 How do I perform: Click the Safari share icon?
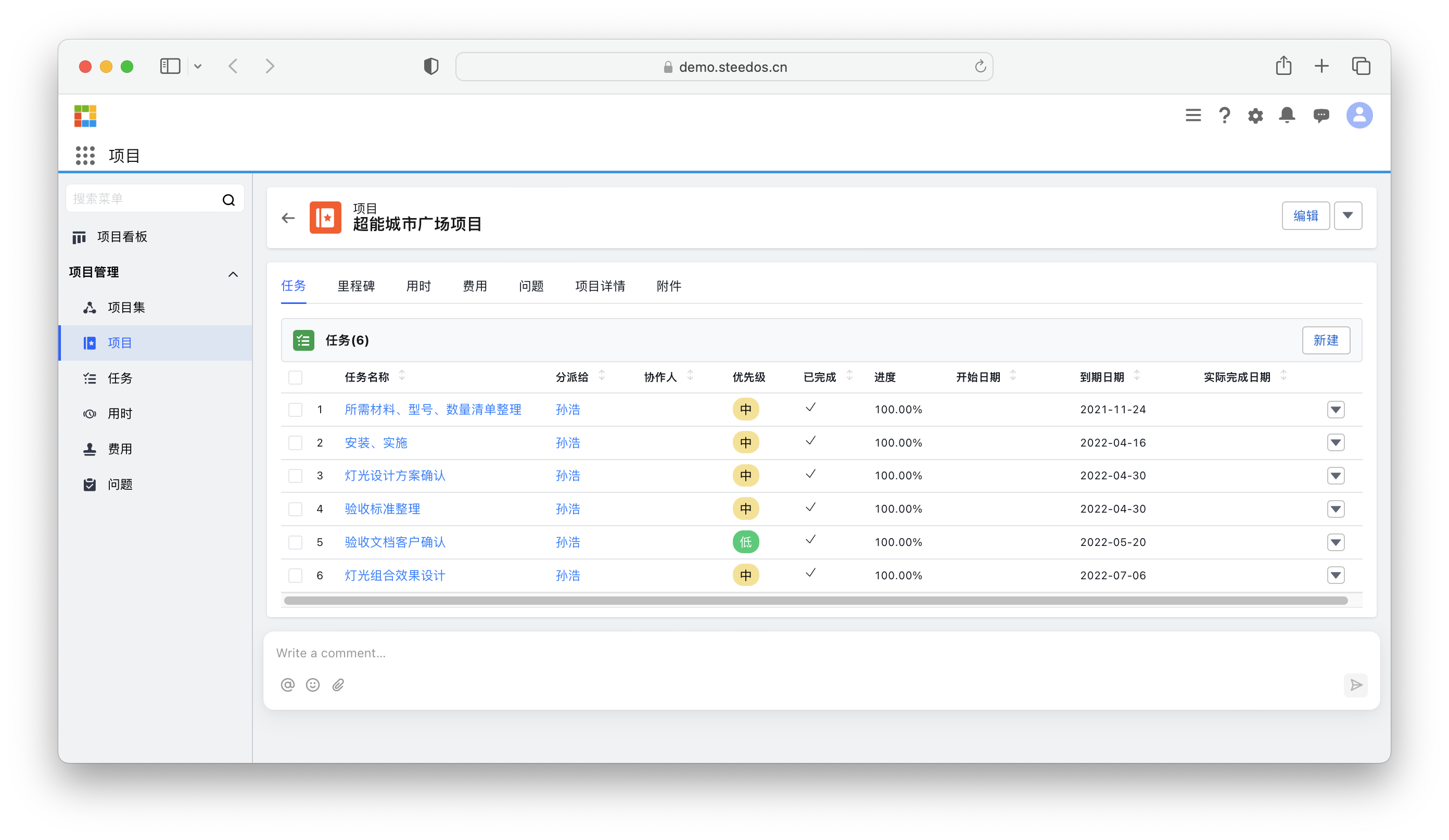(1283, 66)
